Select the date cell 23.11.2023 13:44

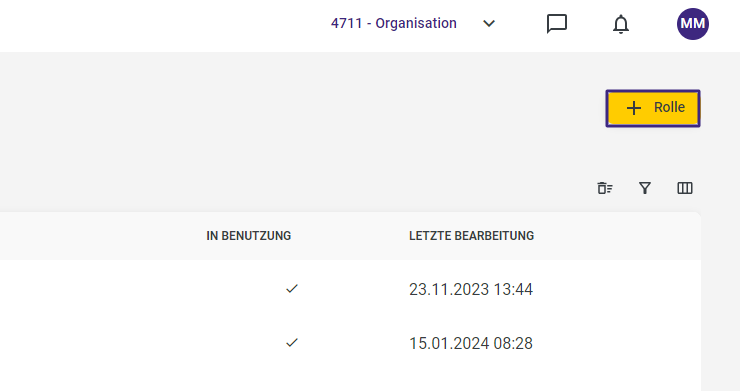[x=471, y=289]
